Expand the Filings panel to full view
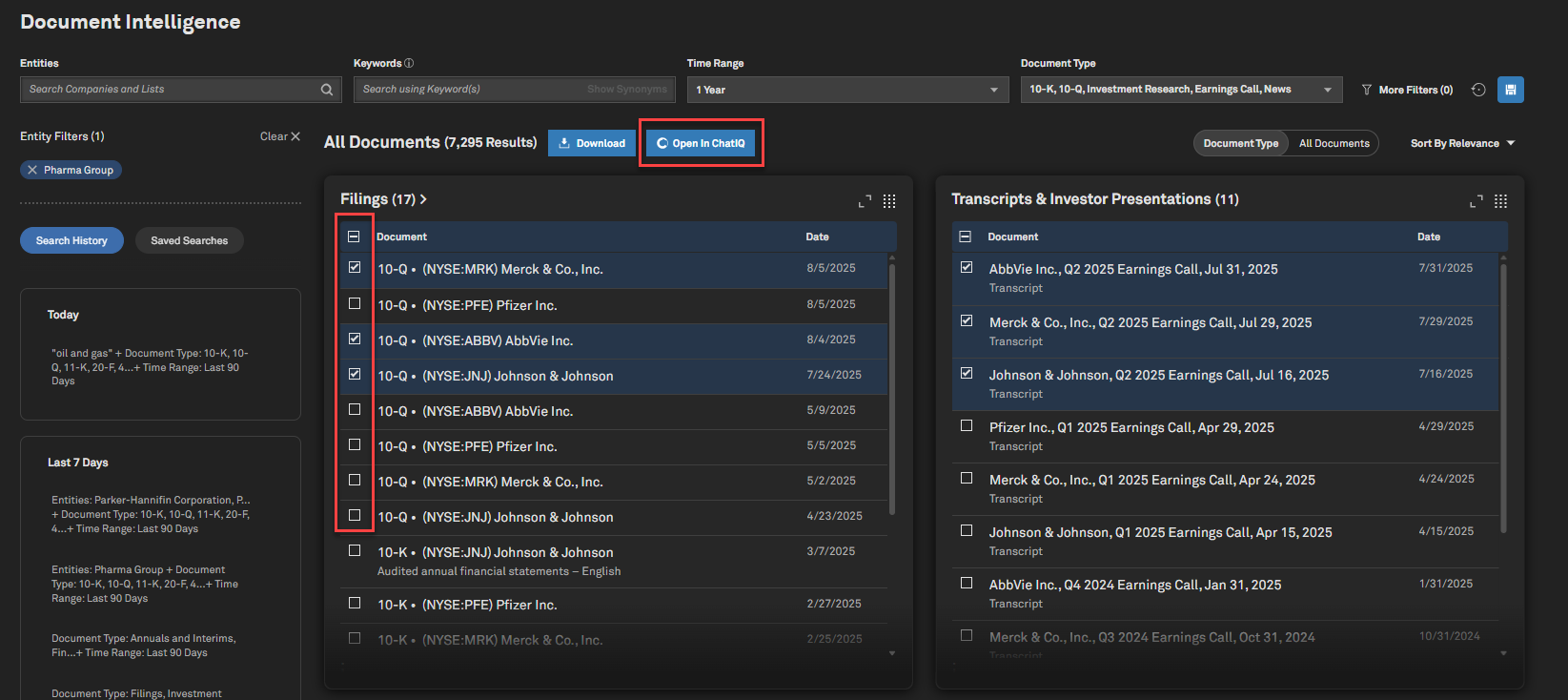 pyautogui.click(x=865, y=201)
